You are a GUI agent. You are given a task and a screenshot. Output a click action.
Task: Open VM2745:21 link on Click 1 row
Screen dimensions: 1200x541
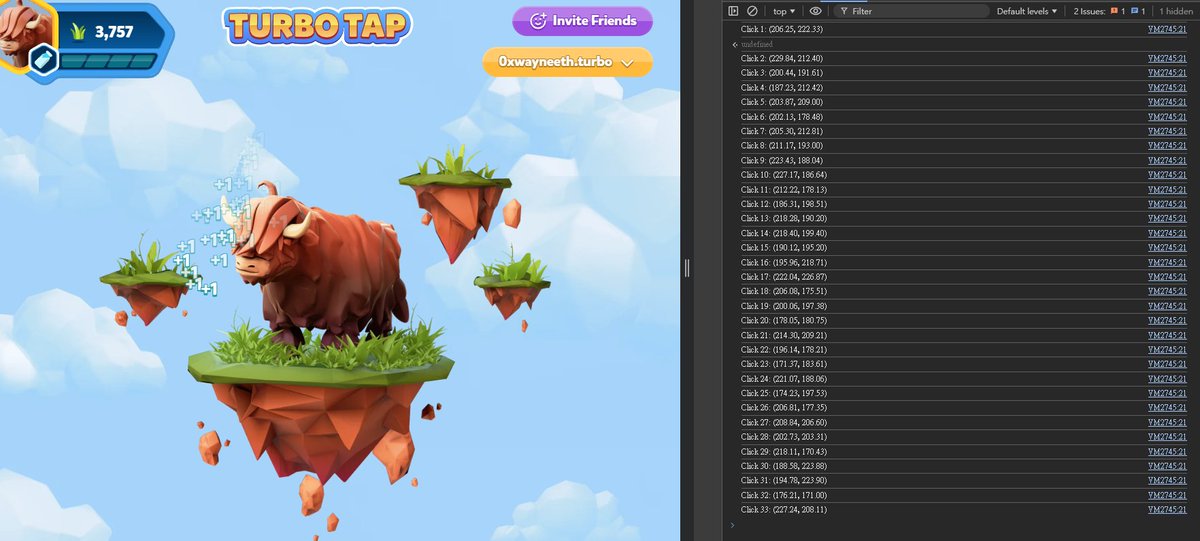point(1168,30)
